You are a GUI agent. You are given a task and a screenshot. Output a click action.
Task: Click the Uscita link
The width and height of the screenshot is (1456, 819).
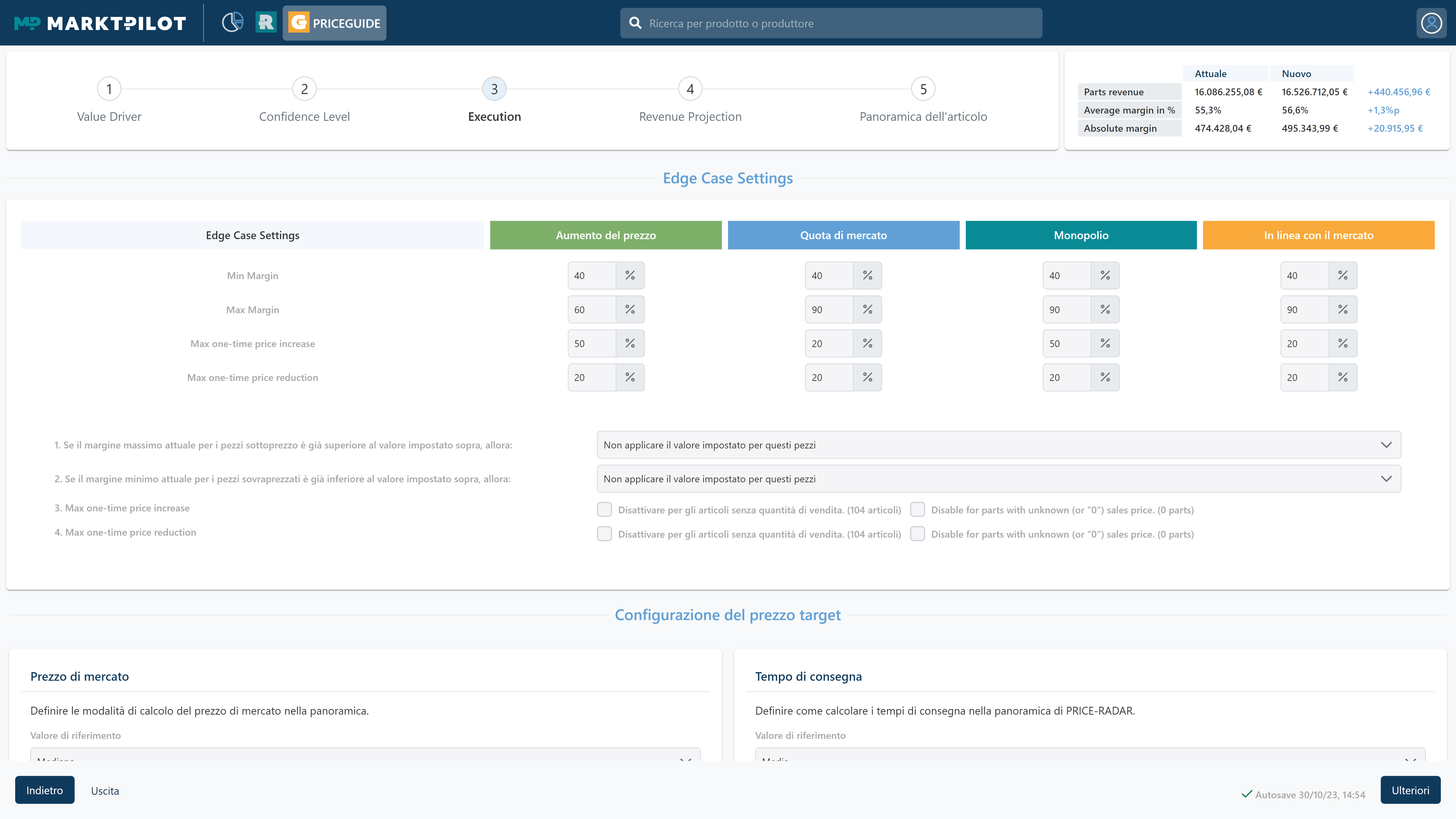105,791
